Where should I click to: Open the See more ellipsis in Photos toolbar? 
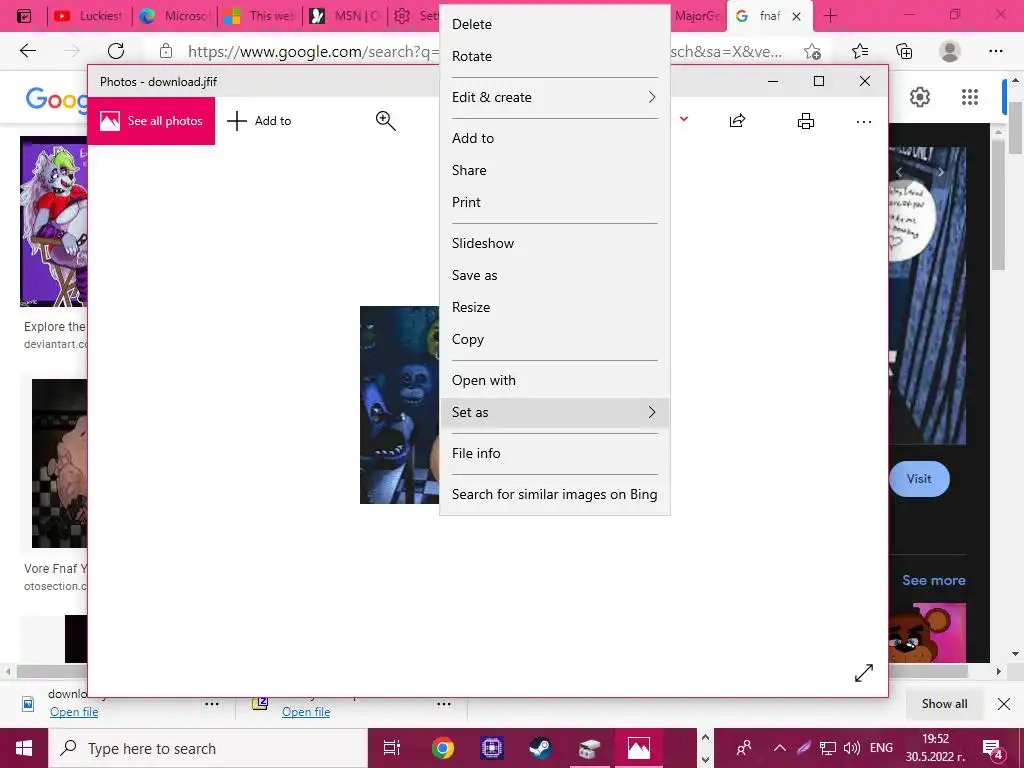(863, 121)
